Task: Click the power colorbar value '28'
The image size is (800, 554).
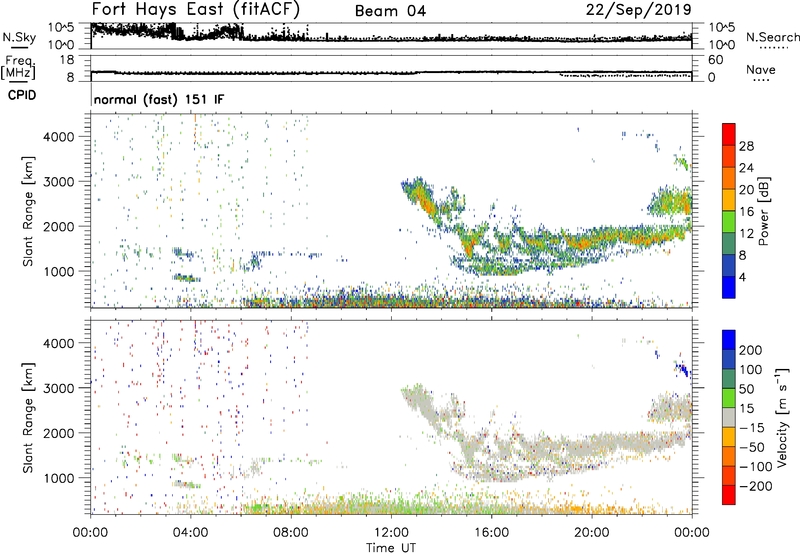Action: point(746,146)
